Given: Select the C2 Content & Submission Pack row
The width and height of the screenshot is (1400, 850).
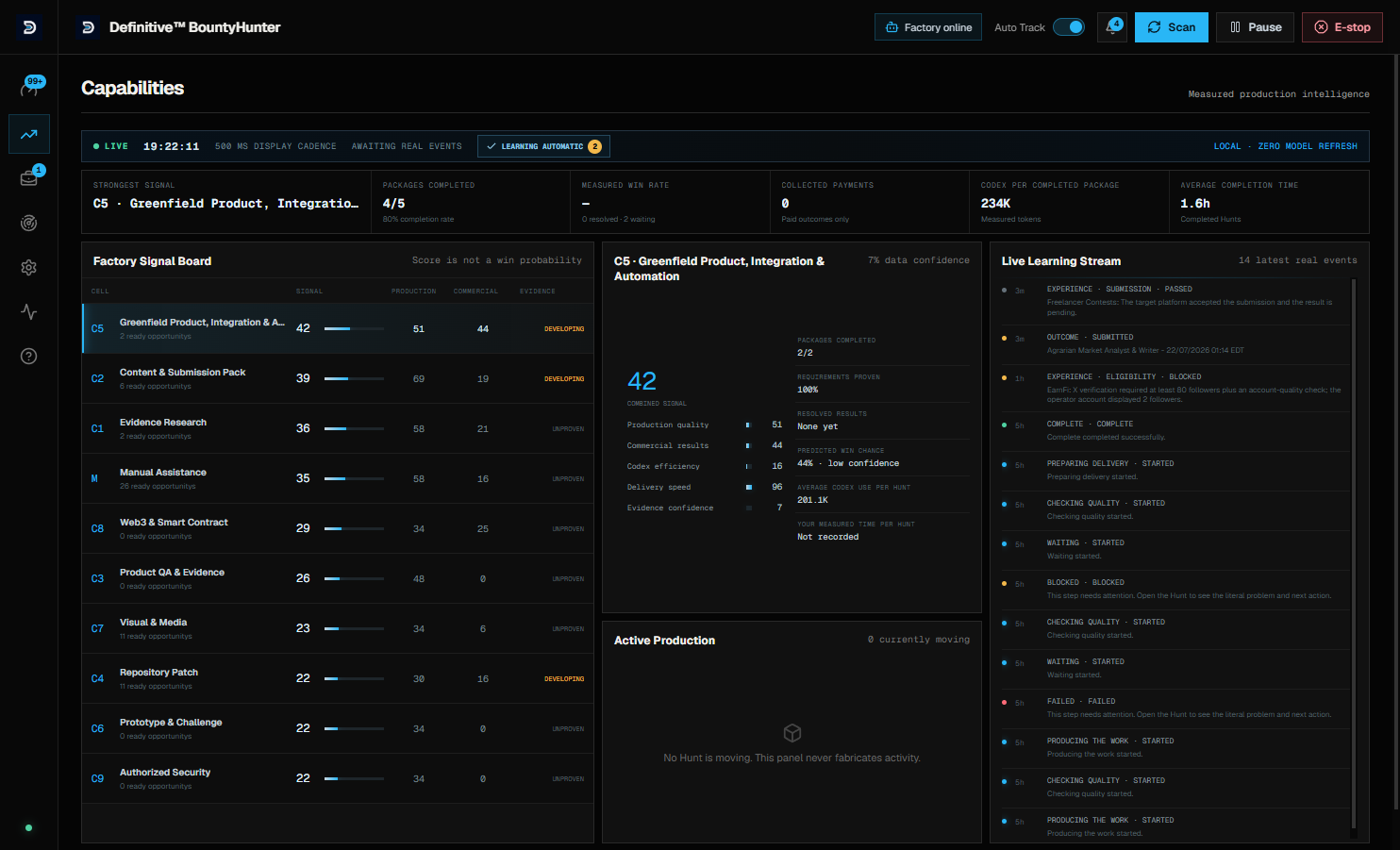Looking at the screenshot, I should click(x=338, y=378).
